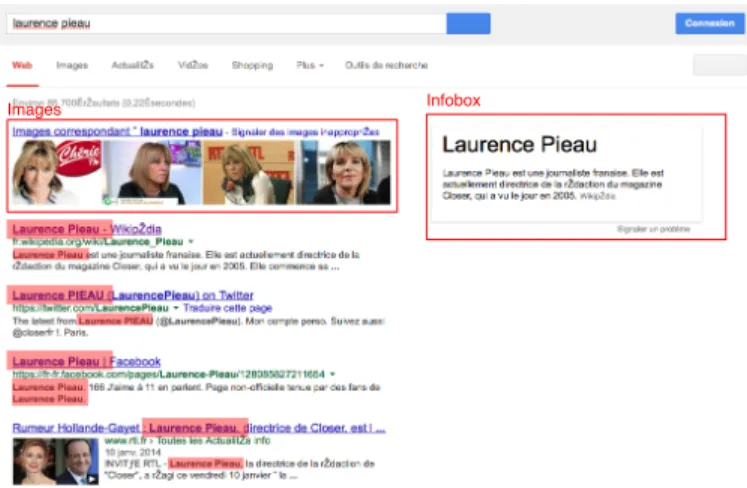
Task: Open the Rumeur Hollande-Gayet result link
Action: [199, 428]
